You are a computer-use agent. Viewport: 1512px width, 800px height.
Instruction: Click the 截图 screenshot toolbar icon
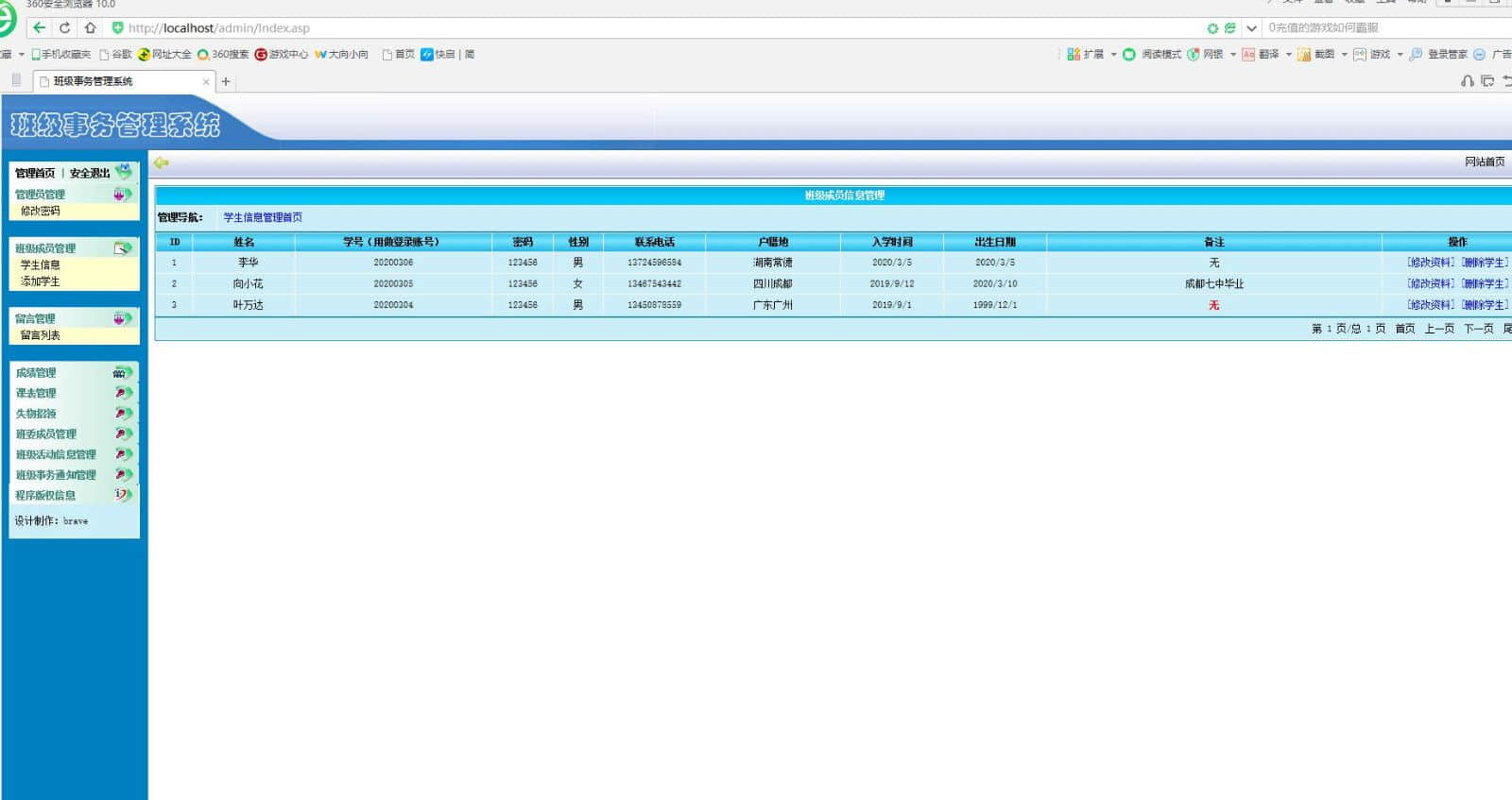coord(1304,55)
